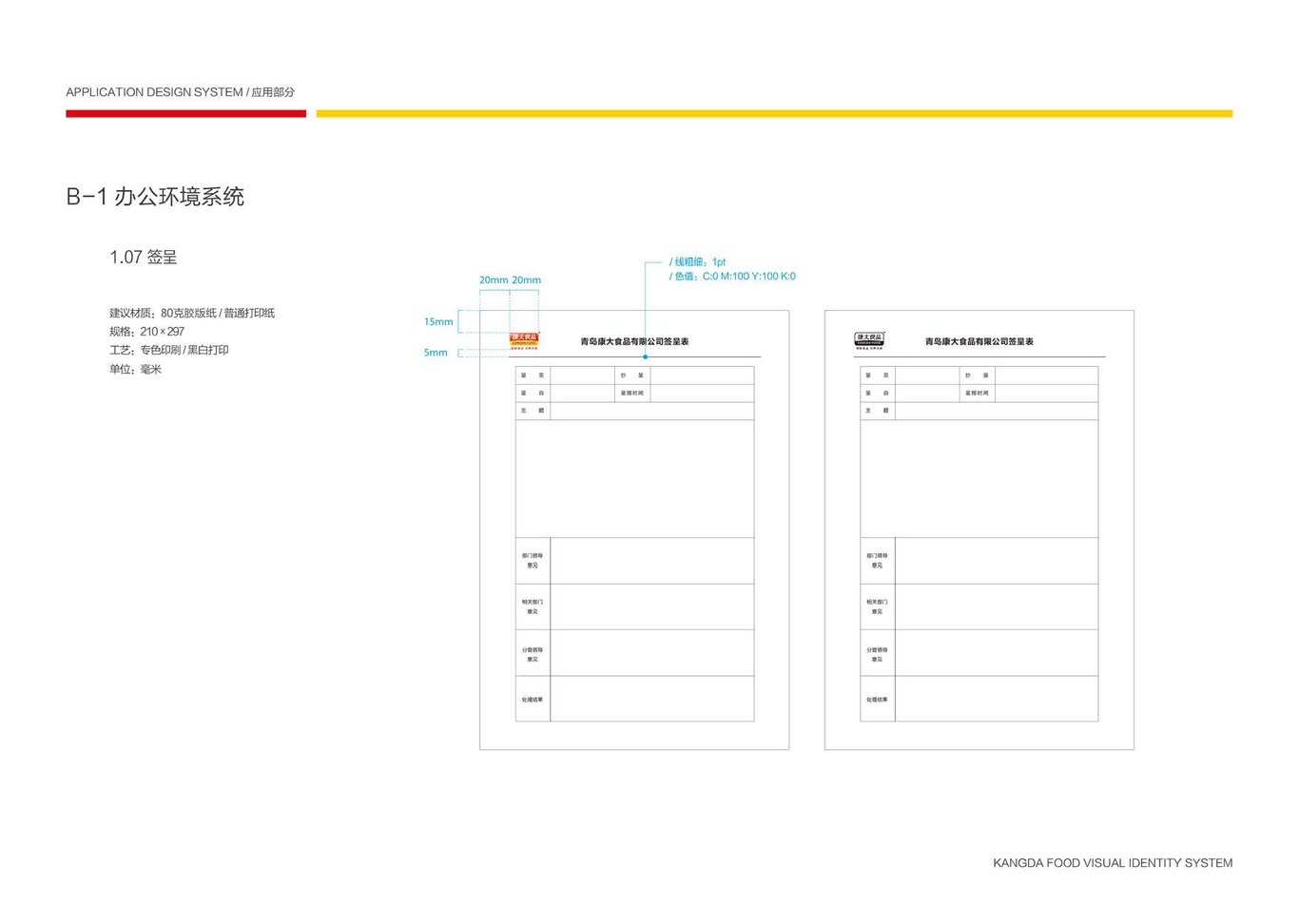Image resolution: width=1299 pixels, height=924 pixels.
Task: Click the 'B-1 办公环境系统' heading
Action: [x=155, y=197]
